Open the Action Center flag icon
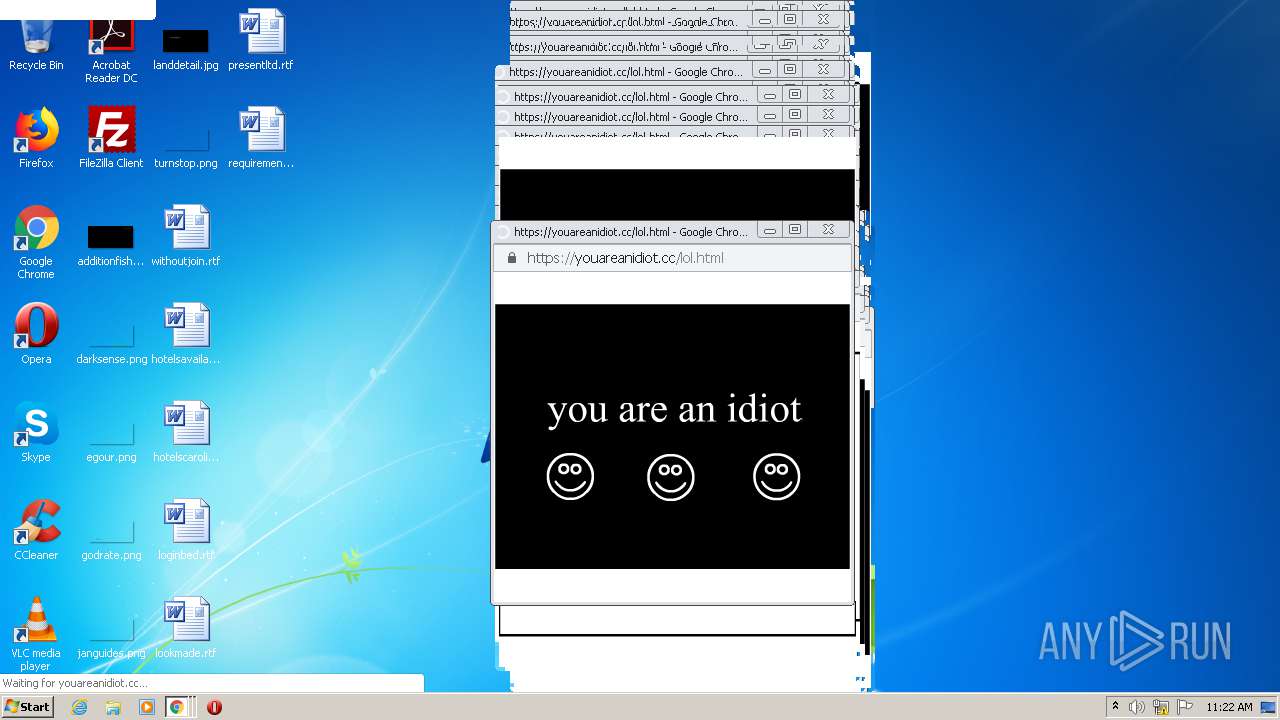 (1185, 707)
